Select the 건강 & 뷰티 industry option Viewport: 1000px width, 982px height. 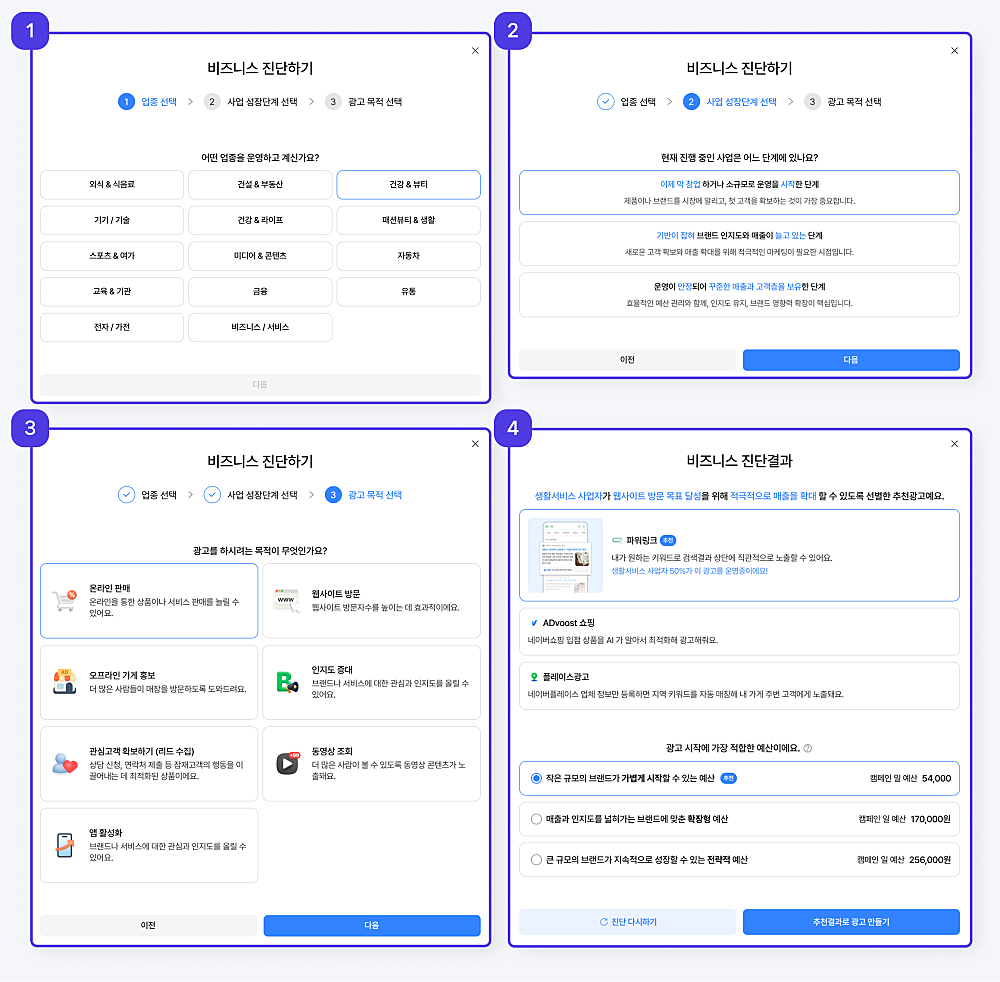(408, 185)
